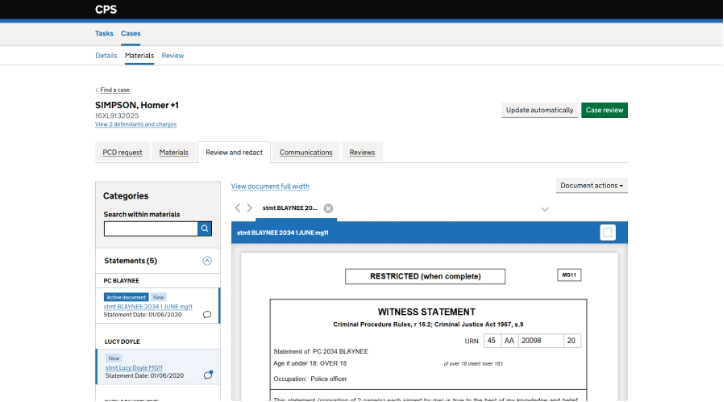The width and height of the screenshot is (724, 402).
Task: Open Tasks in the top navigation
Action: click(x=104, y=33)
